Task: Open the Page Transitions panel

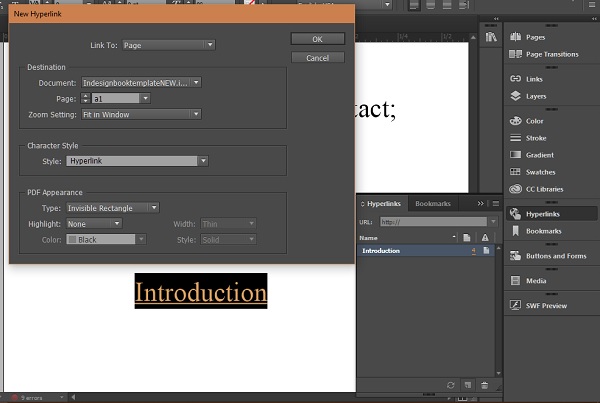Action: pyautogui.click(x=549, y=55)
